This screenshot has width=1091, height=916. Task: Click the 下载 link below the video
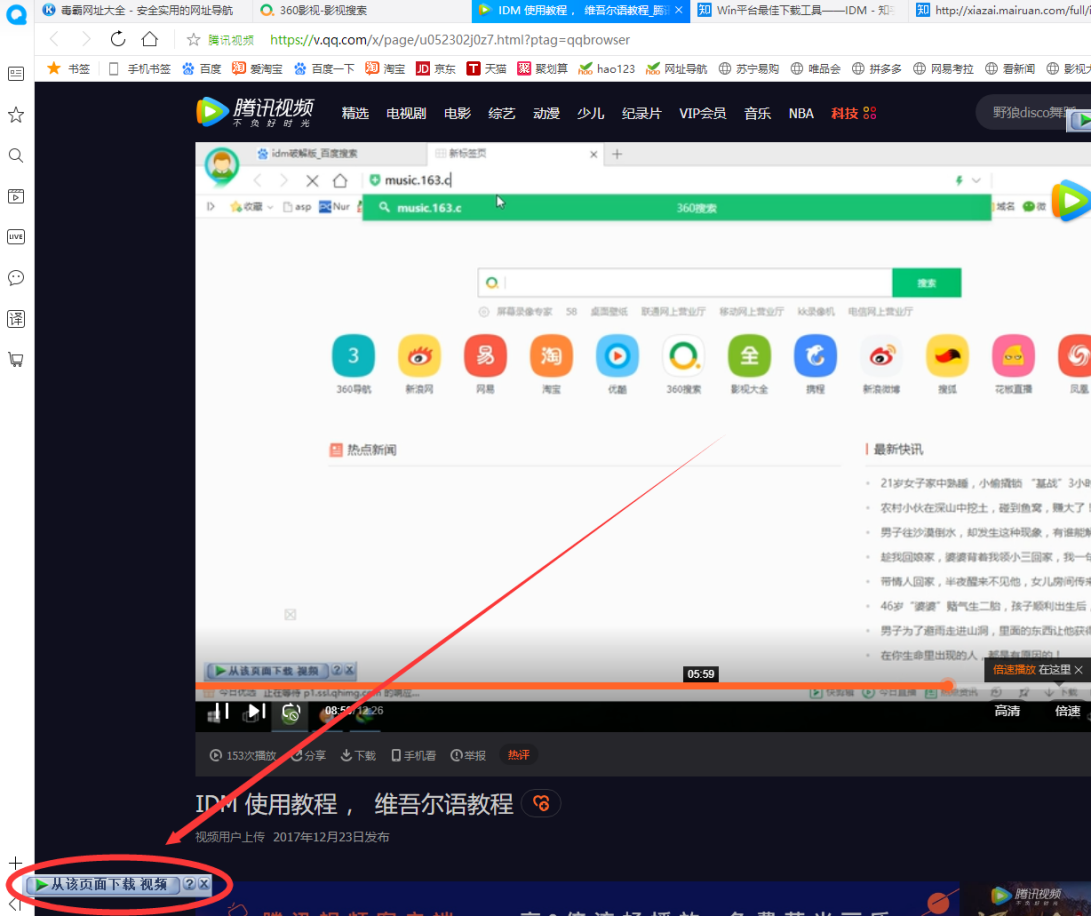click(358, 755)
